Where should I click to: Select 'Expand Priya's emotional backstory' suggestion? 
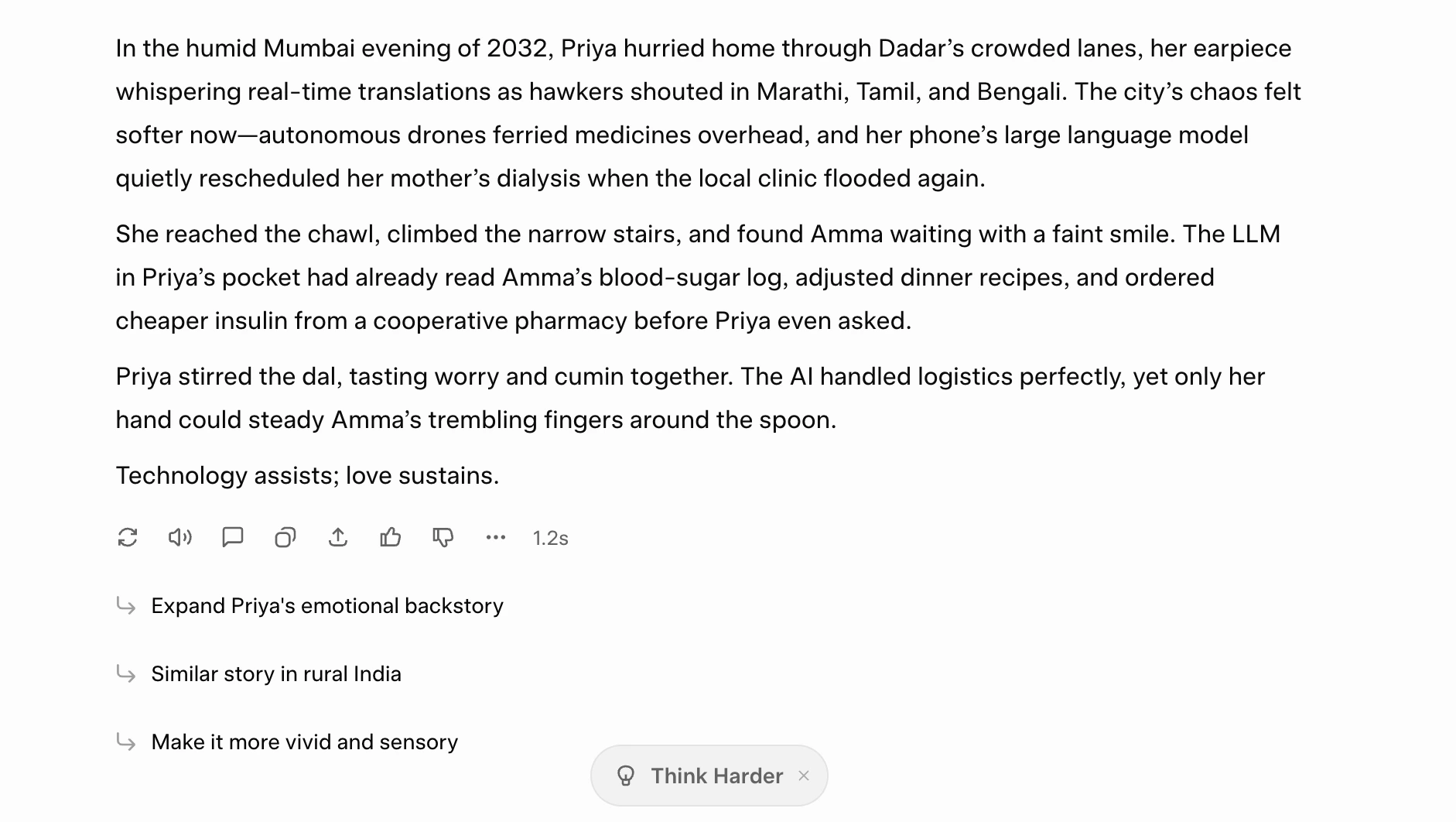click(327, 606)
